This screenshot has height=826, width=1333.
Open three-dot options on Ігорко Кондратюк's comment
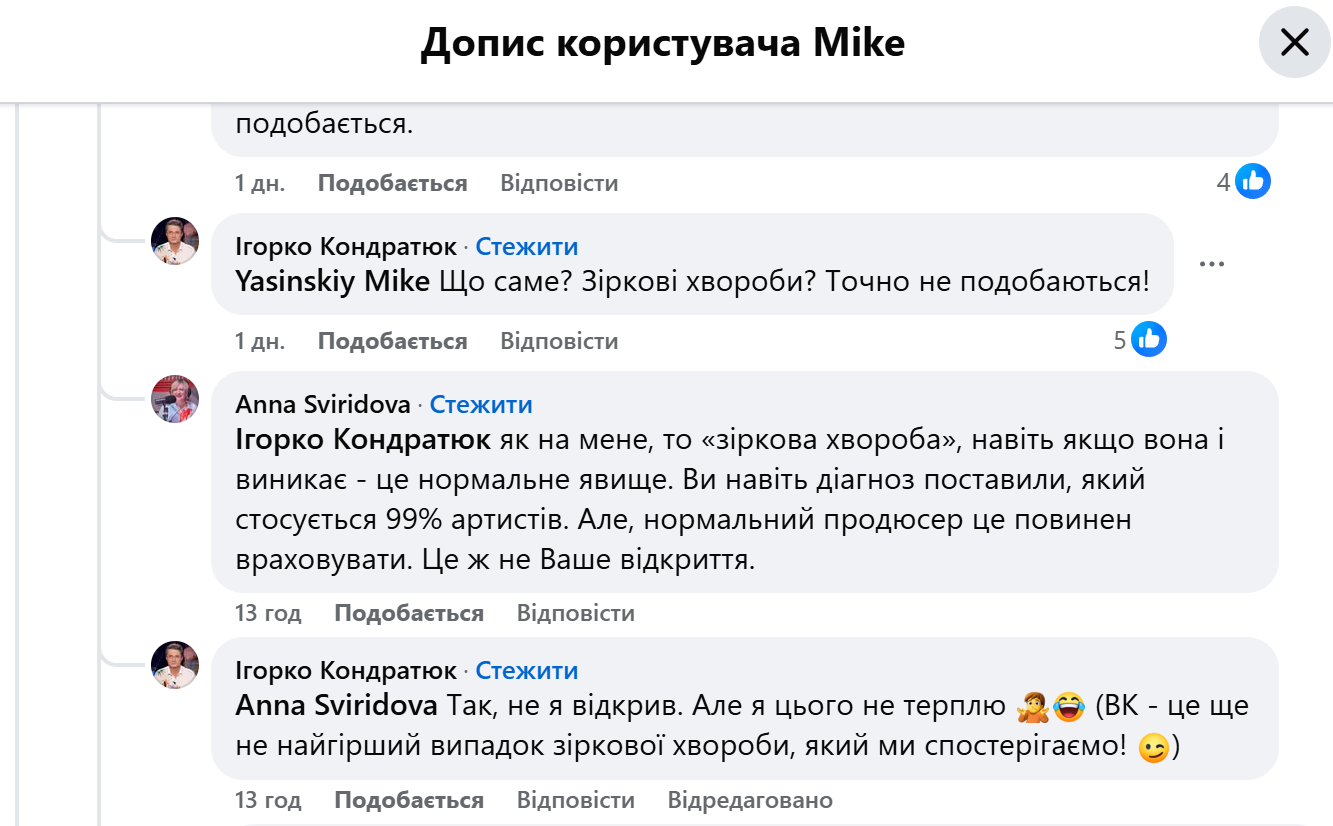coord(1211,264)
